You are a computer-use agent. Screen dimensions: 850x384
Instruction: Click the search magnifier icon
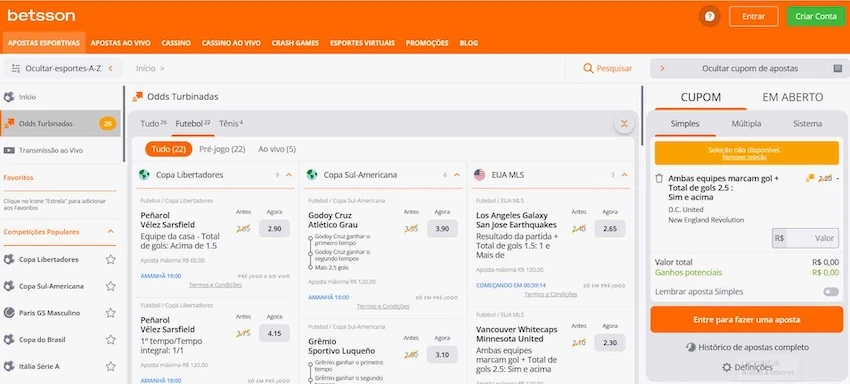[x=588, y=68]
